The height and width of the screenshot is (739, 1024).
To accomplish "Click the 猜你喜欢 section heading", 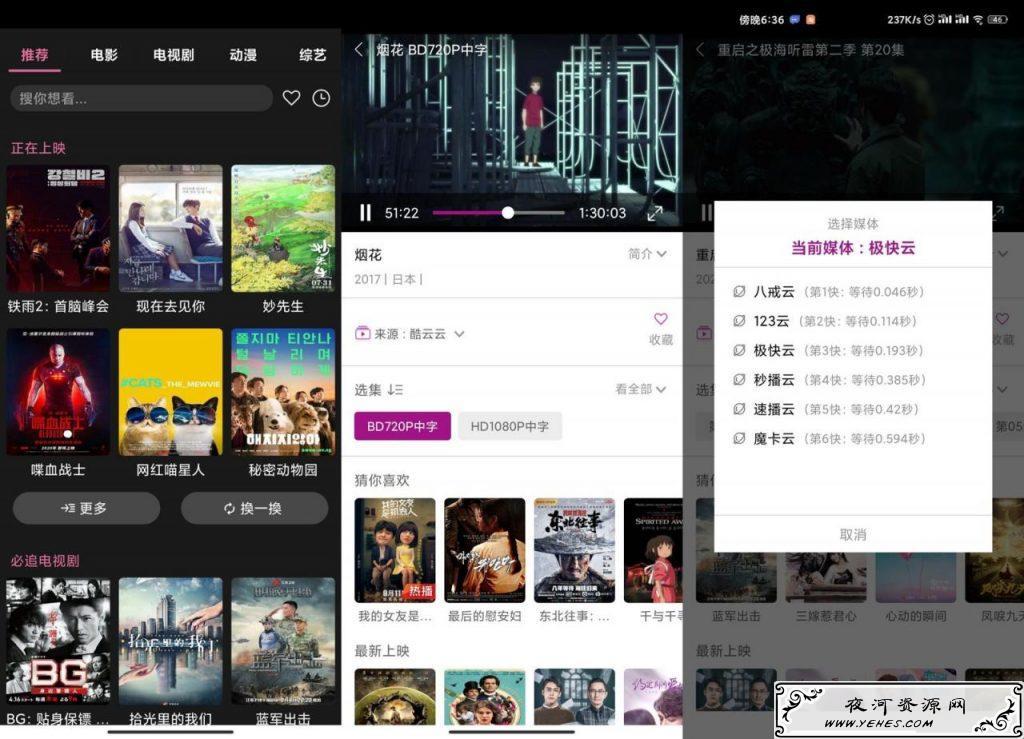I will 382,480.
